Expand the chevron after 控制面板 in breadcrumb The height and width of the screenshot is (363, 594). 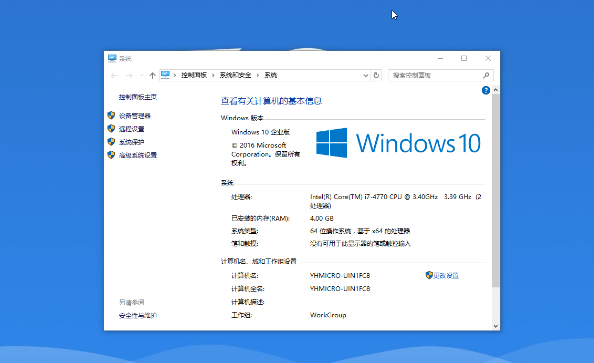tap(213, 75)
